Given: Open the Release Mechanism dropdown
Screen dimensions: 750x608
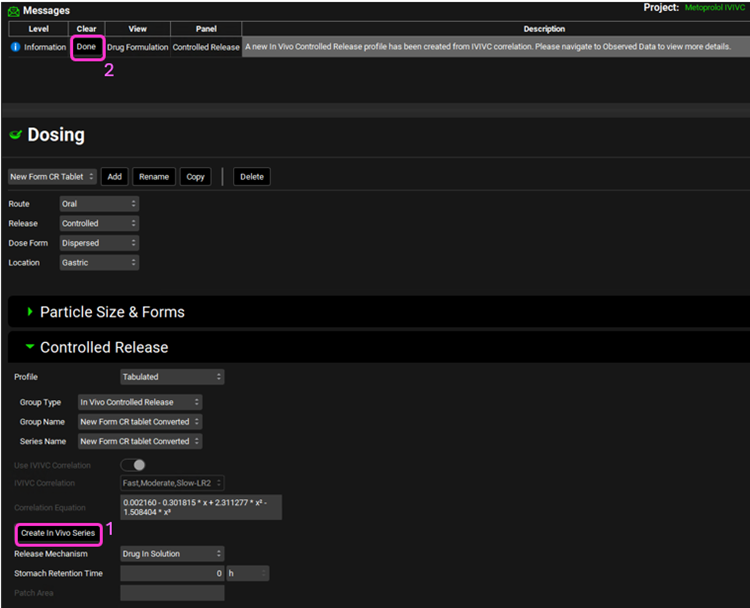Looking at the screenshot, I should click(171, 553).
